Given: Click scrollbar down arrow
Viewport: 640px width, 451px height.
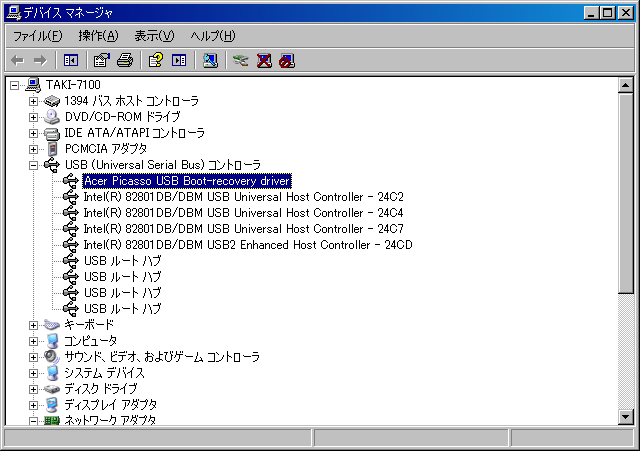Looking at the screenshot, I should (625, 417).
